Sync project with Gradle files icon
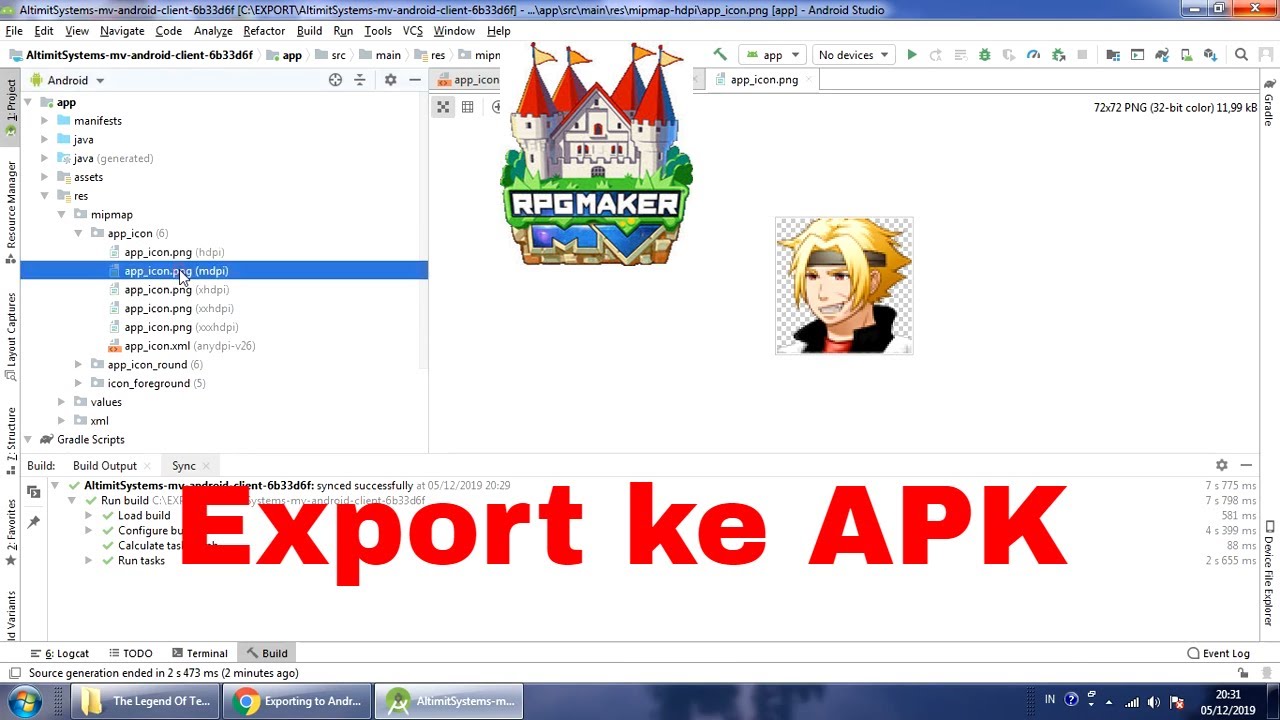The width and height of the screenshot is (1280, 720). pyautogui.click(x=1162, y=55)
